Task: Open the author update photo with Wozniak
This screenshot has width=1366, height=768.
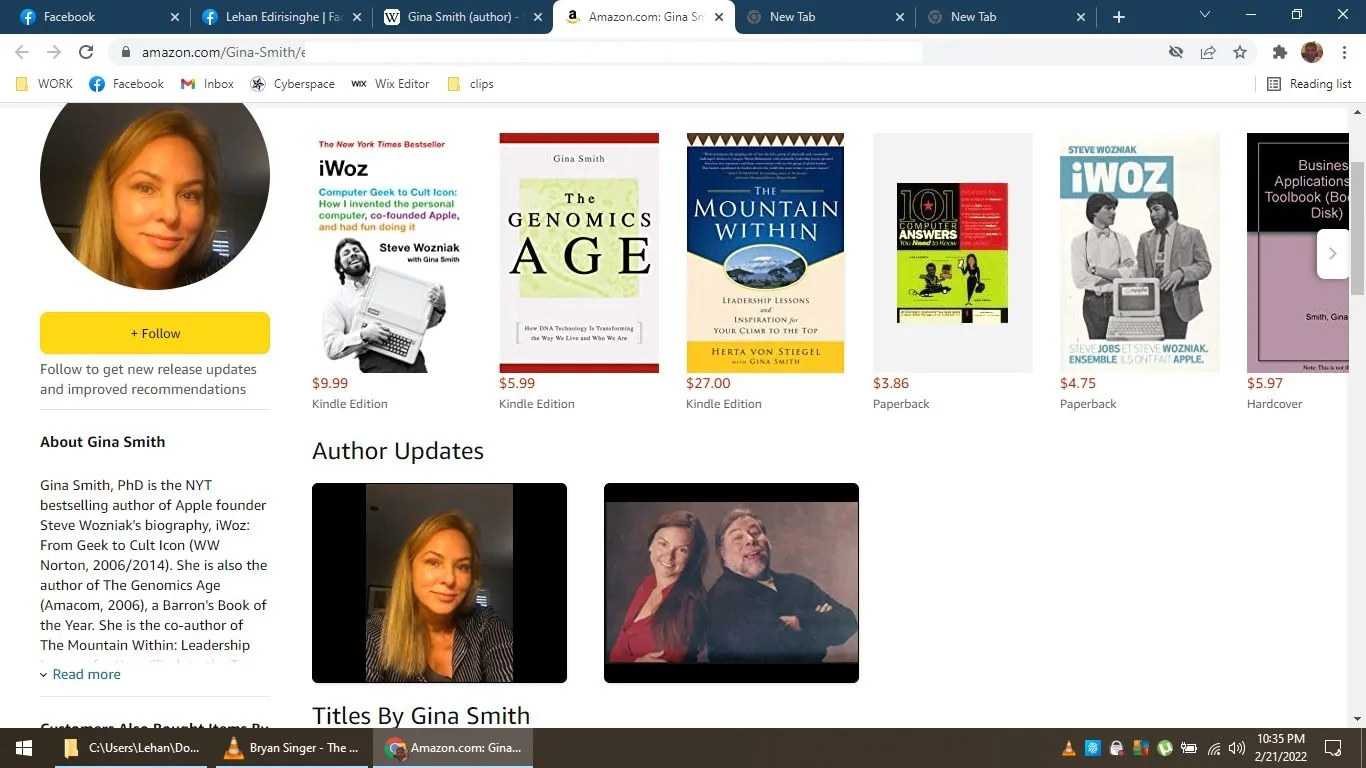Action: click(731, 583)
